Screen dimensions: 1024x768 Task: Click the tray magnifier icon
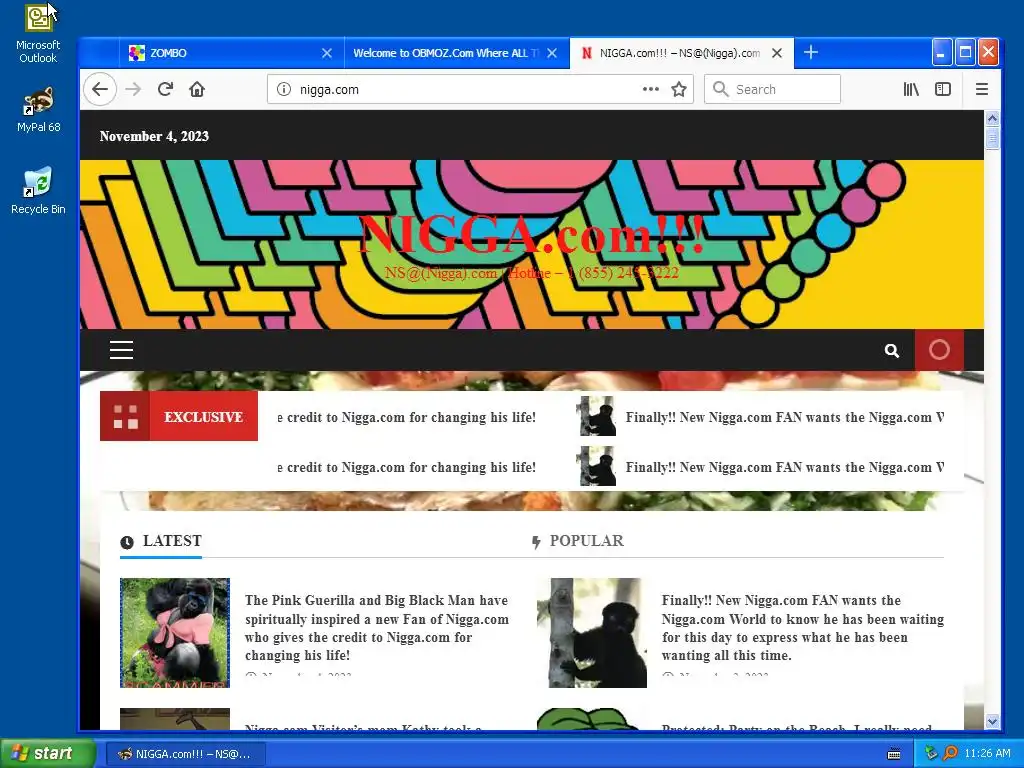(x=950, y=753)
